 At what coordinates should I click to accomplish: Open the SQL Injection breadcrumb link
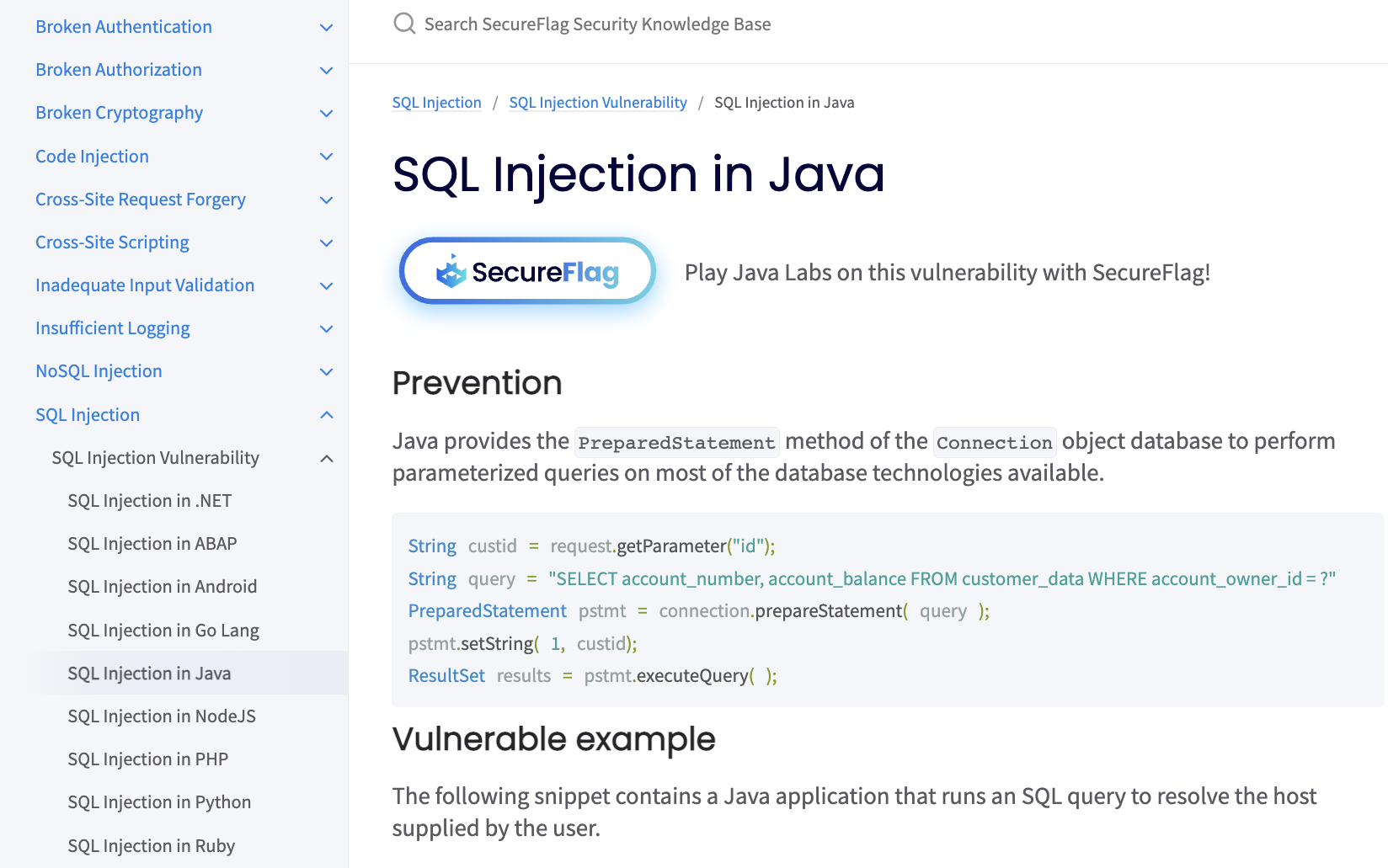pyautogui.click(x=436, y=102)
